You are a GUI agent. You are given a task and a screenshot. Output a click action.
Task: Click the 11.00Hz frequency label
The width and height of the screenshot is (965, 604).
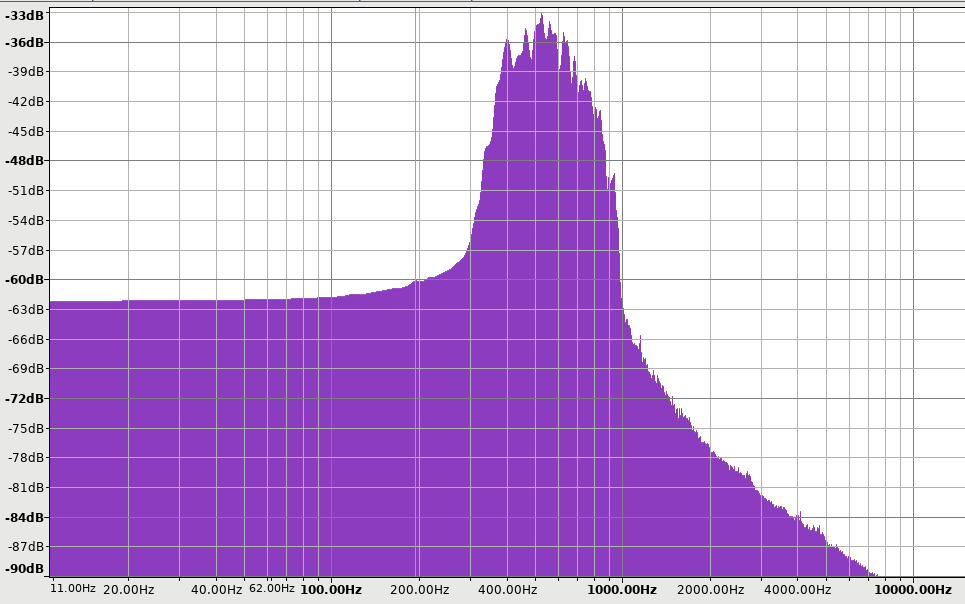73,589
